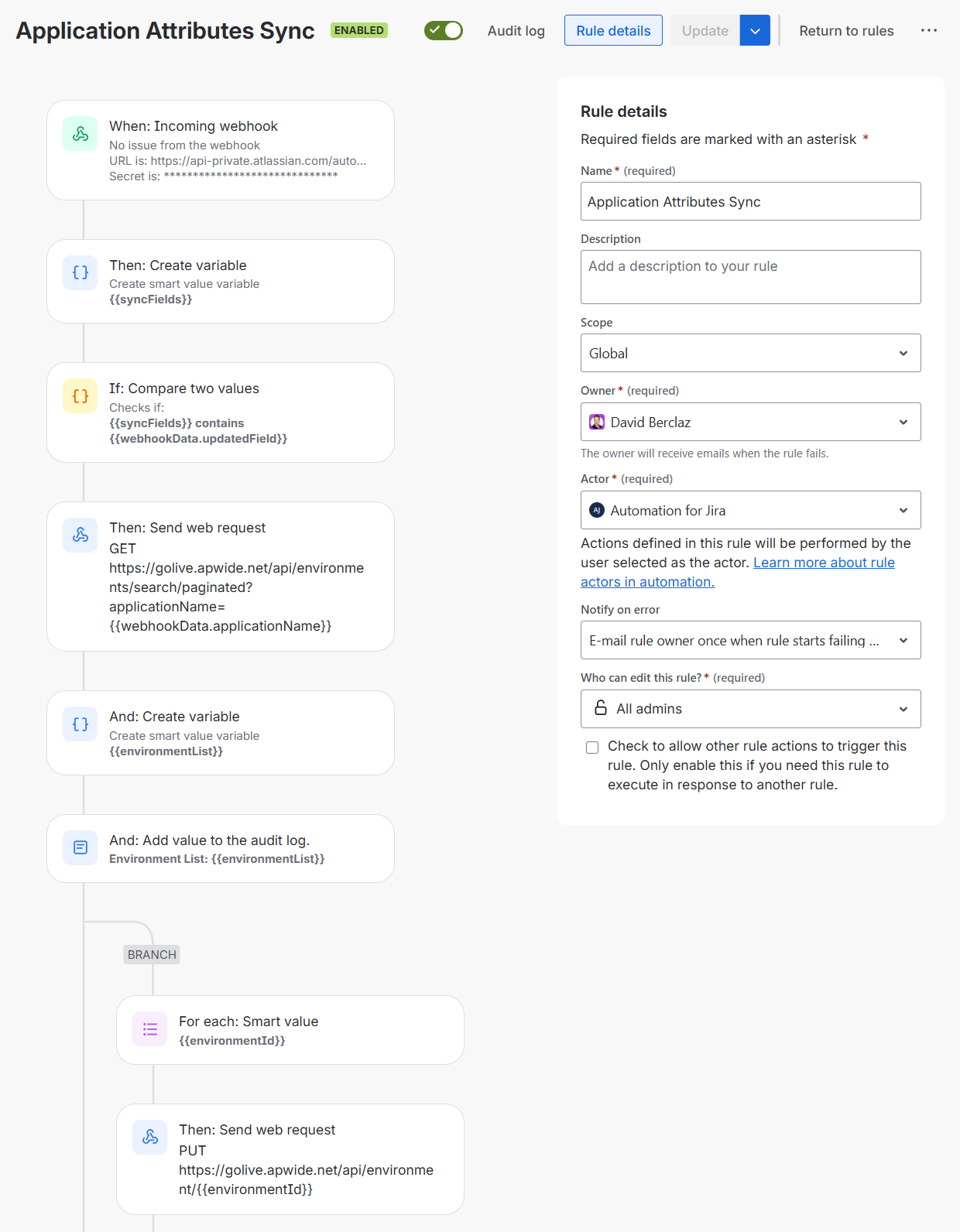The image size is (960, 1232).
Task: Click the GET Send web request icon
Action: [x=81, y=535]
